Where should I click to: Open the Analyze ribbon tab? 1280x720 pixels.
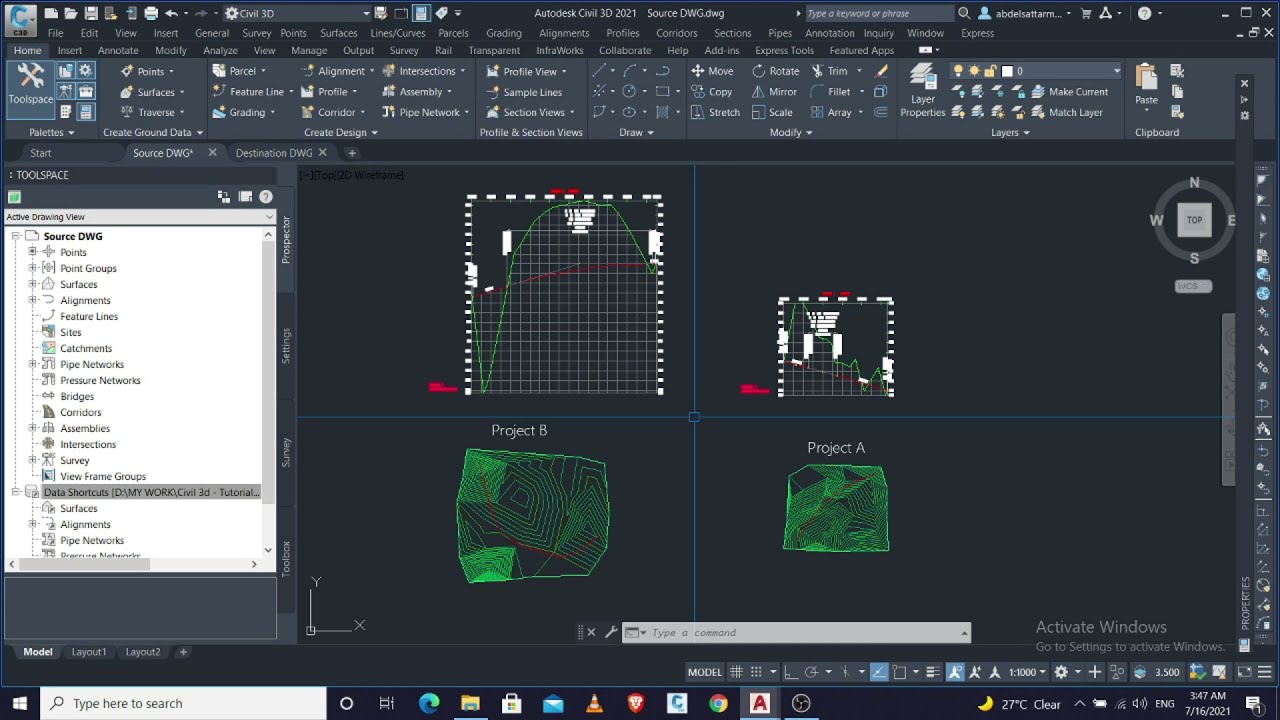[x=220, y=50]
